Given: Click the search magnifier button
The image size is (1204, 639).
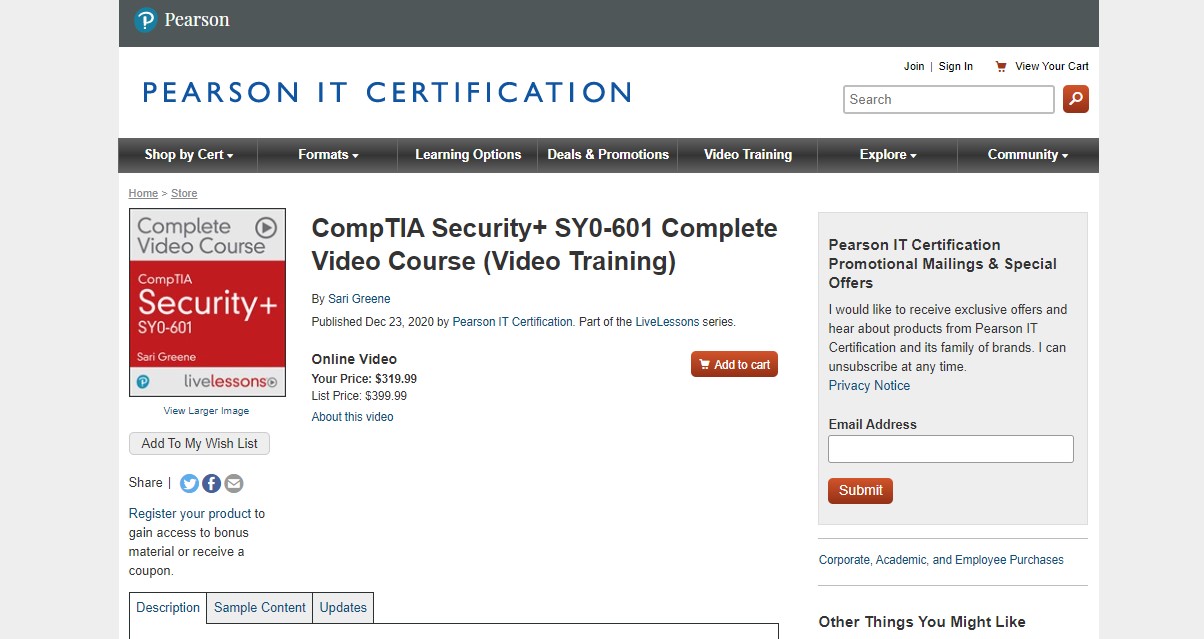Looking at the screenshot, I should click(x=1076, y=99).
